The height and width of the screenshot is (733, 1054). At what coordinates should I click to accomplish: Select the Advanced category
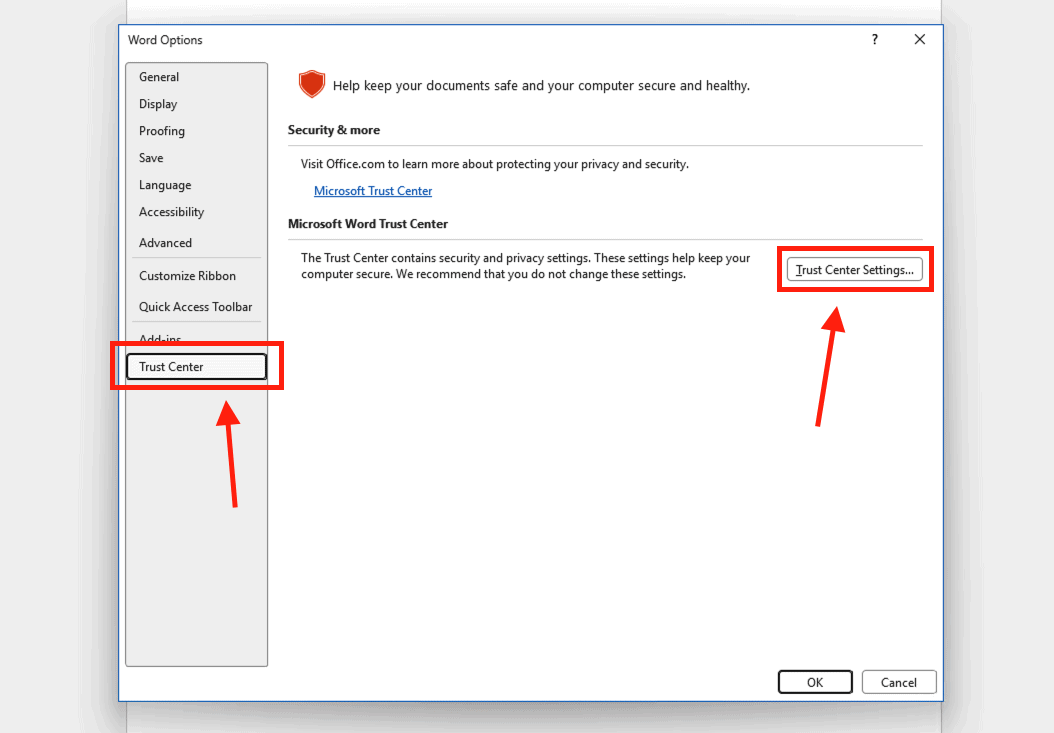pyautogui.click(x=196, y=243)
